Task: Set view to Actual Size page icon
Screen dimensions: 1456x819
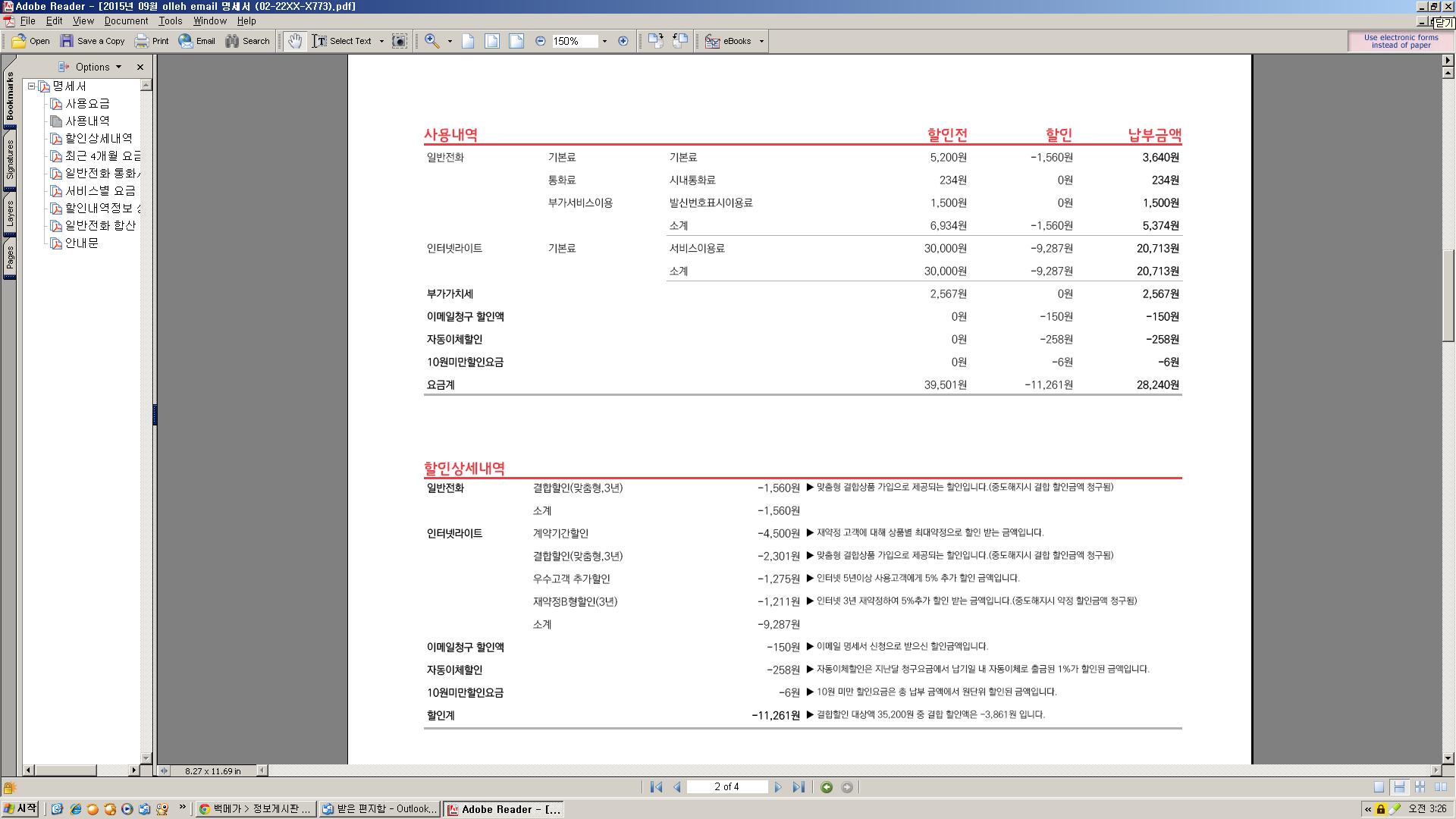Action: click(468, 41)
